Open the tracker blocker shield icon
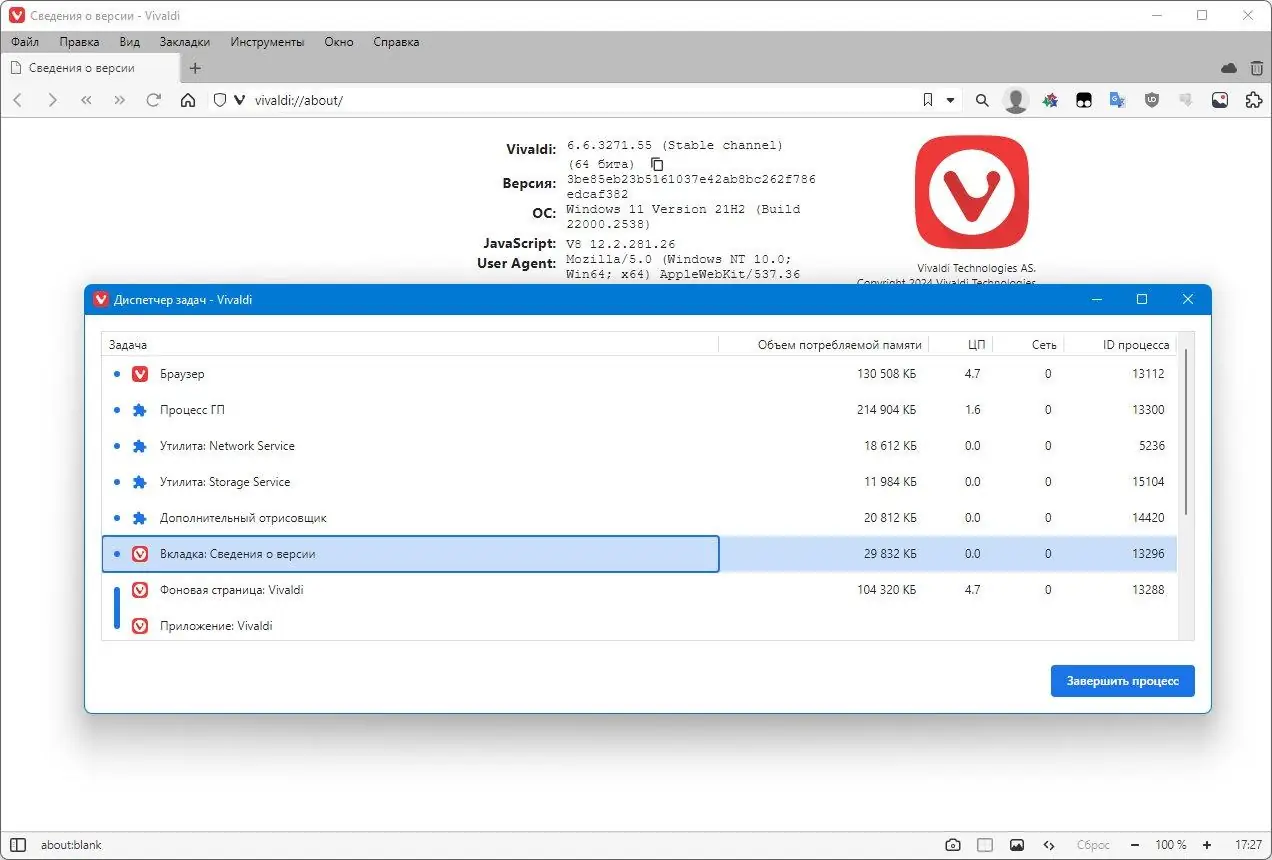The width and height of the screenshot is (1272, 860). (220, 100)
